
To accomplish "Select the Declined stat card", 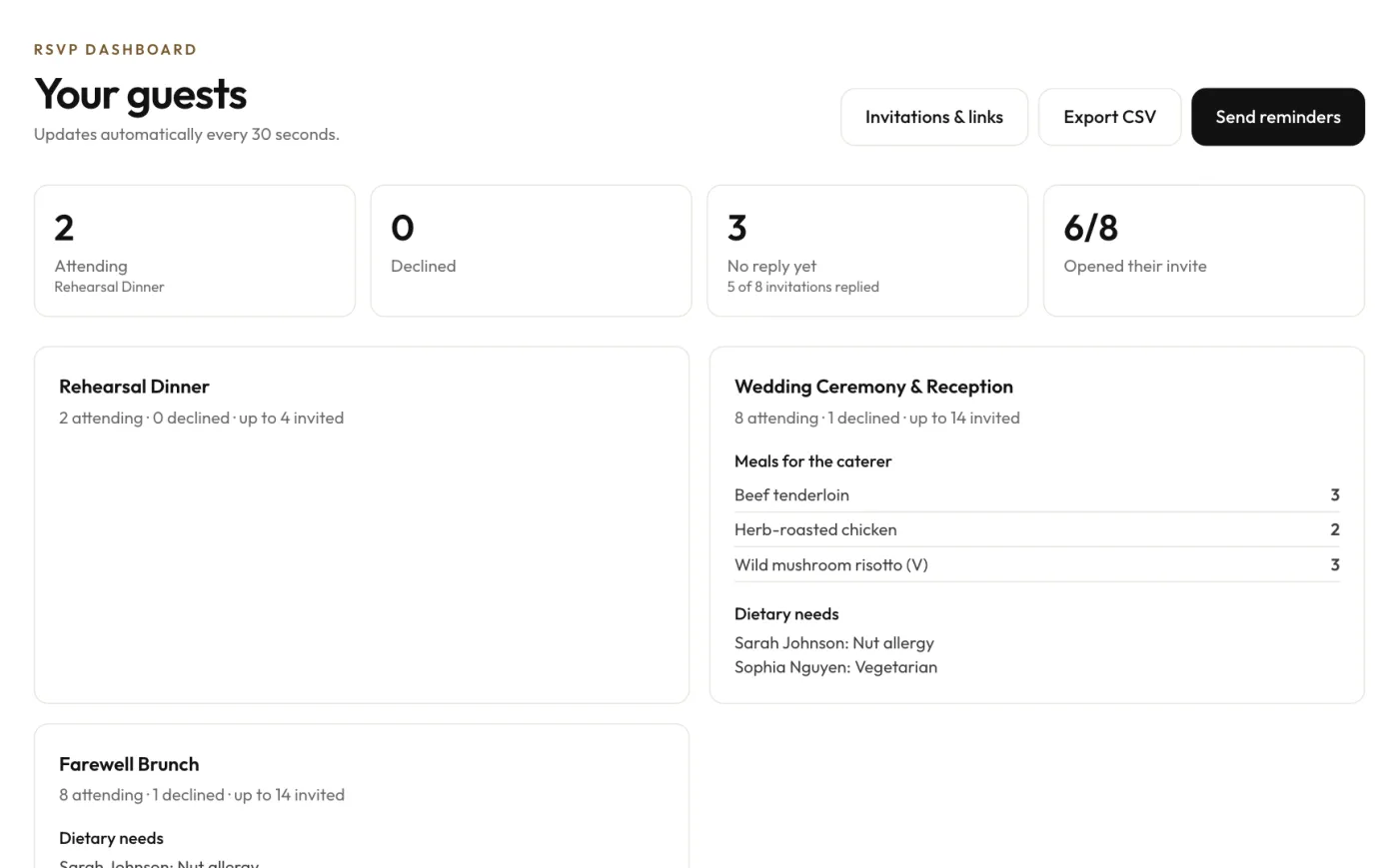I will [531, 251].
